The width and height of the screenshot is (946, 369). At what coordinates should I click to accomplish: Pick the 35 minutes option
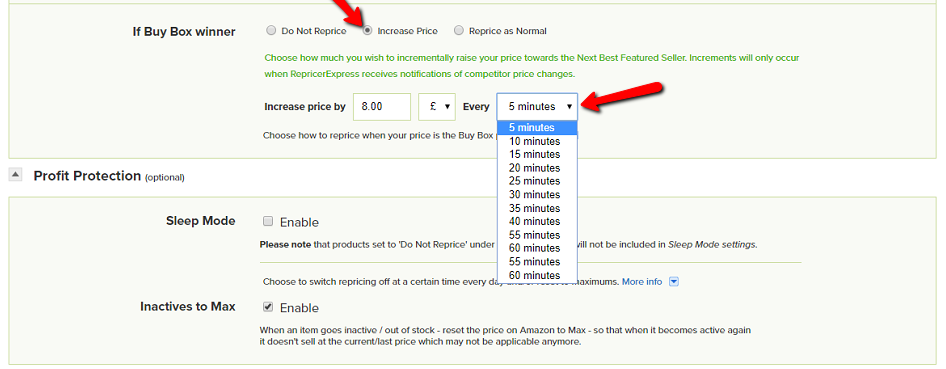[537, 208]
